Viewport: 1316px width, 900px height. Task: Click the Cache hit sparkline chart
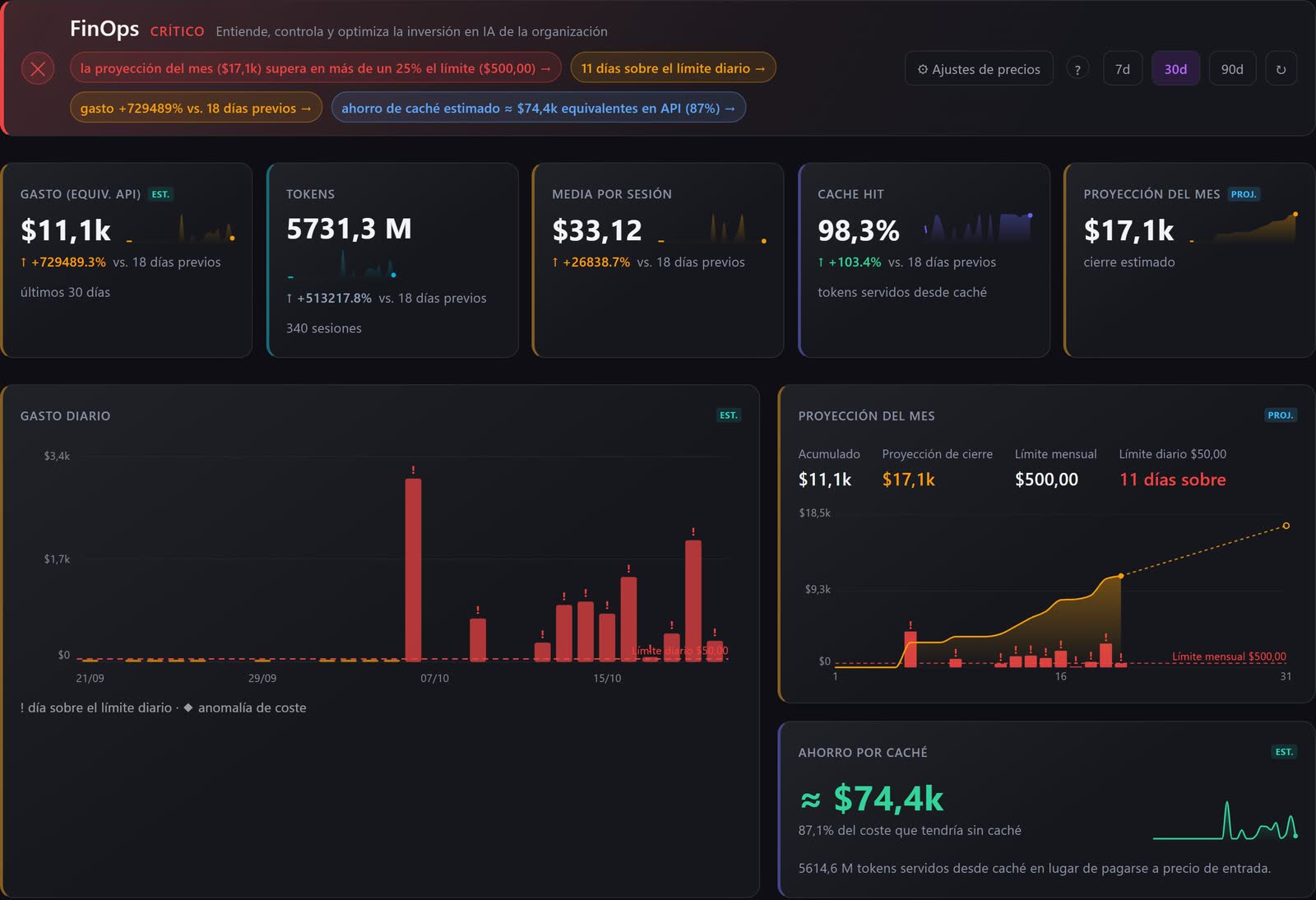[x=978, y=226]
